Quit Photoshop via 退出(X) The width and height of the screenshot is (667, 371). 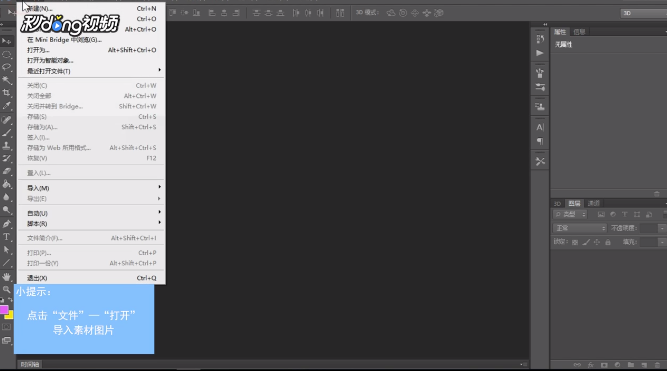[91, 278]
